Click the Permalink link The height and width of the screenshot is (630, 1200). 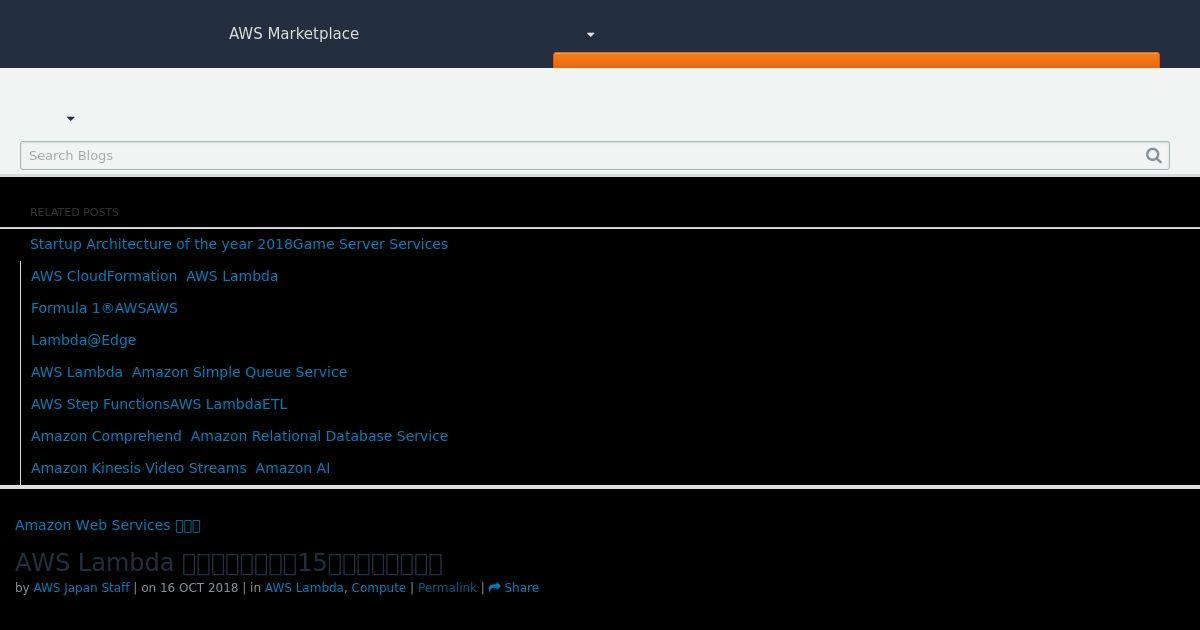coord(447,588)
